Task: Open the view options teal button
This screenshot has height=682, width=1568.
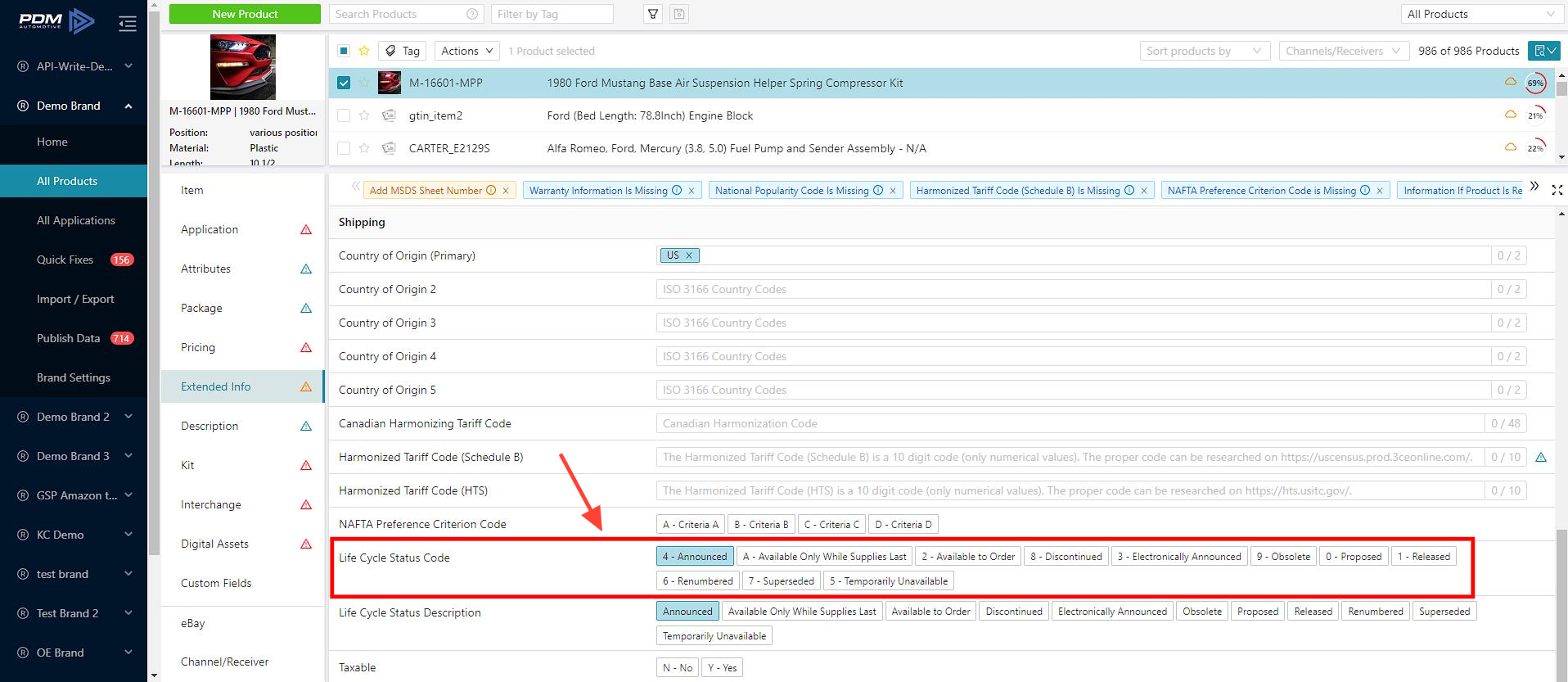Action: click(1543, 51)
